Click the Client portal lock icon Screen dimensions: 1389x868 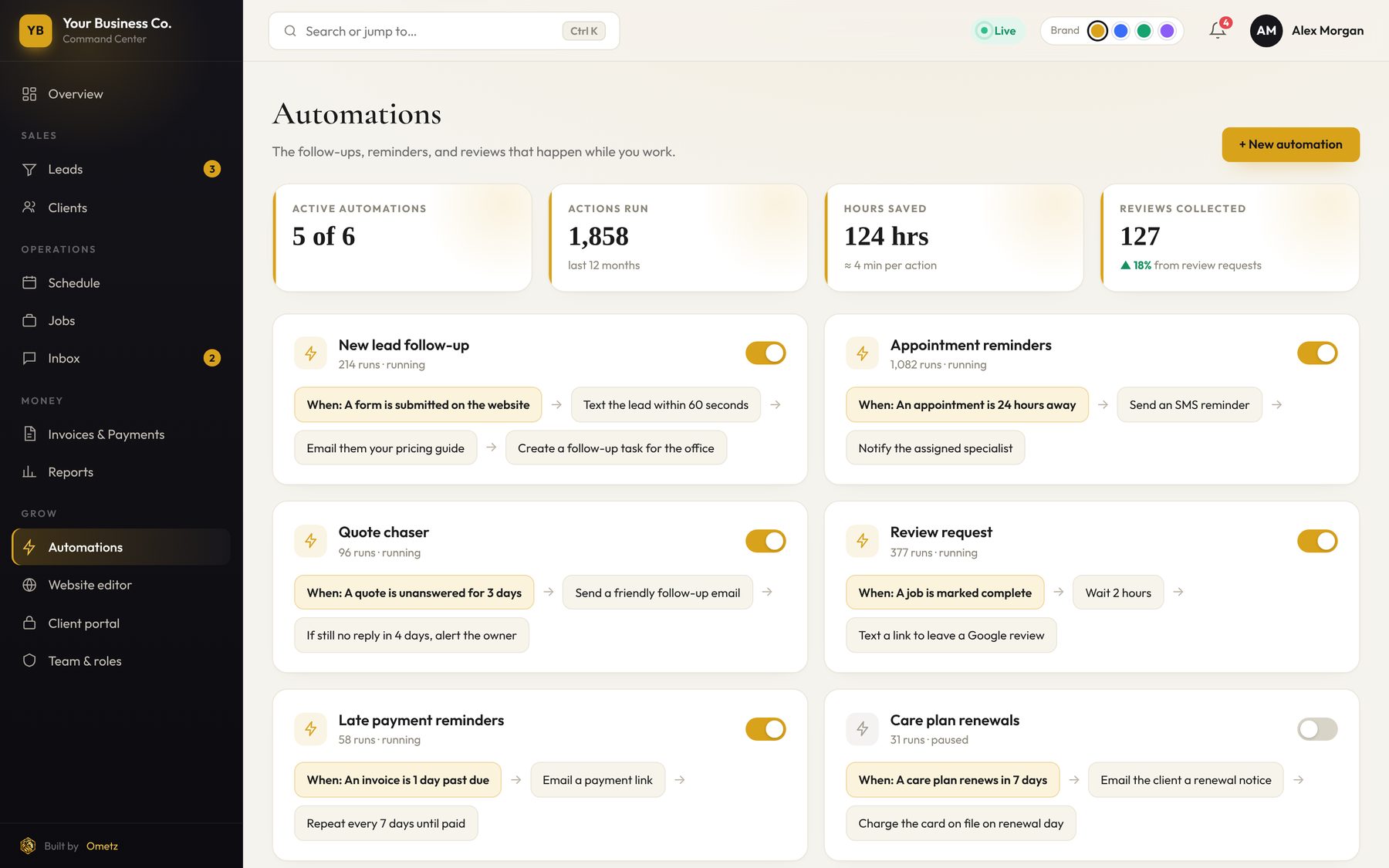pos(29,623)
